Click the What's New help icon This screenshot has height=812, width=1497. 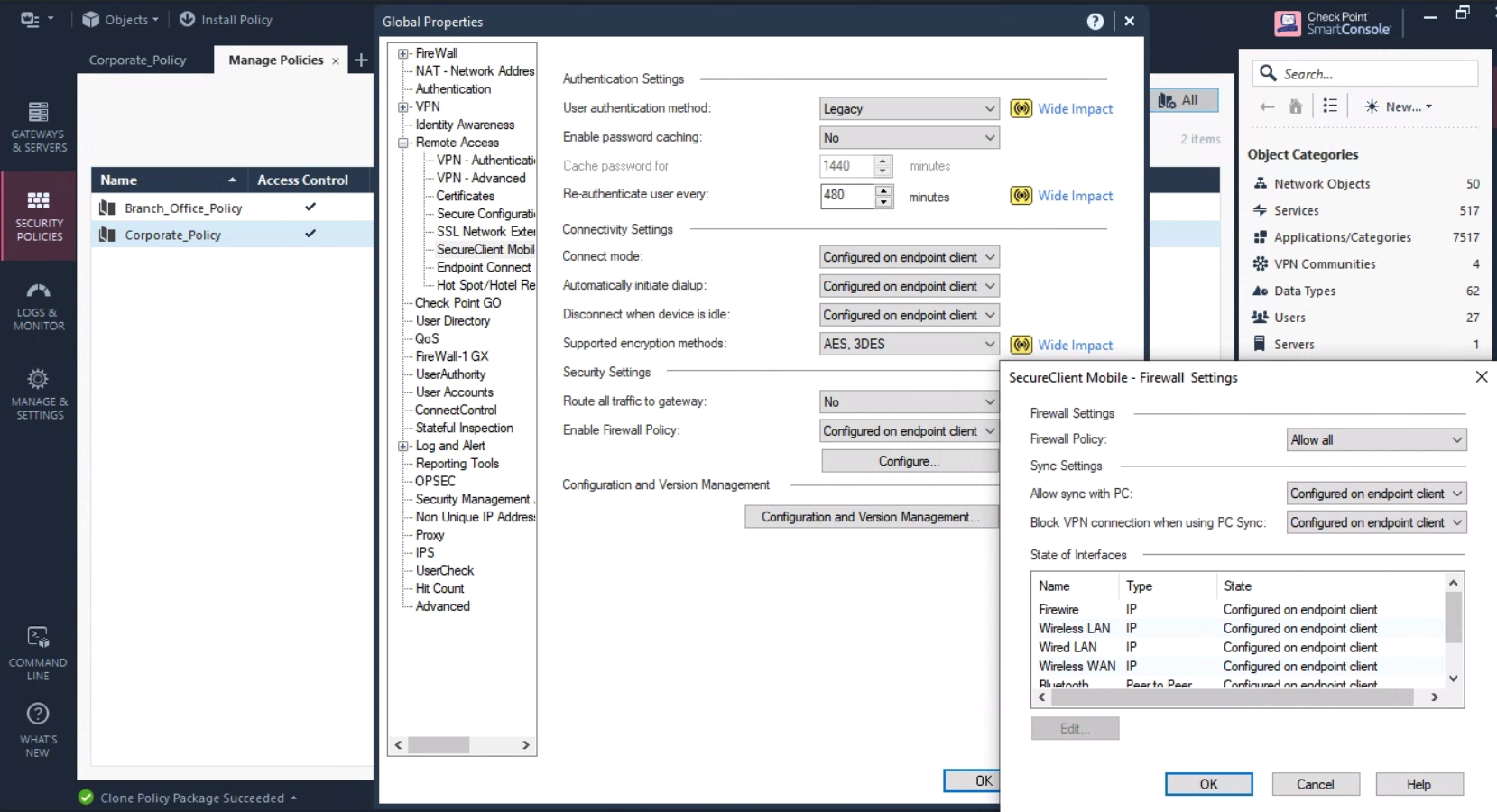pos(38,729)
